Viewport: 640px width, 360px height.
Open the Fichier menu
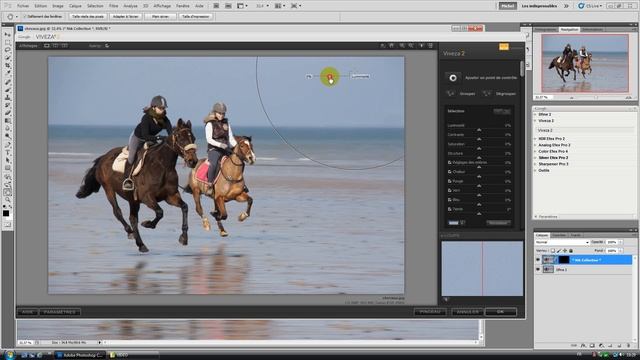[x=23, y=6]
